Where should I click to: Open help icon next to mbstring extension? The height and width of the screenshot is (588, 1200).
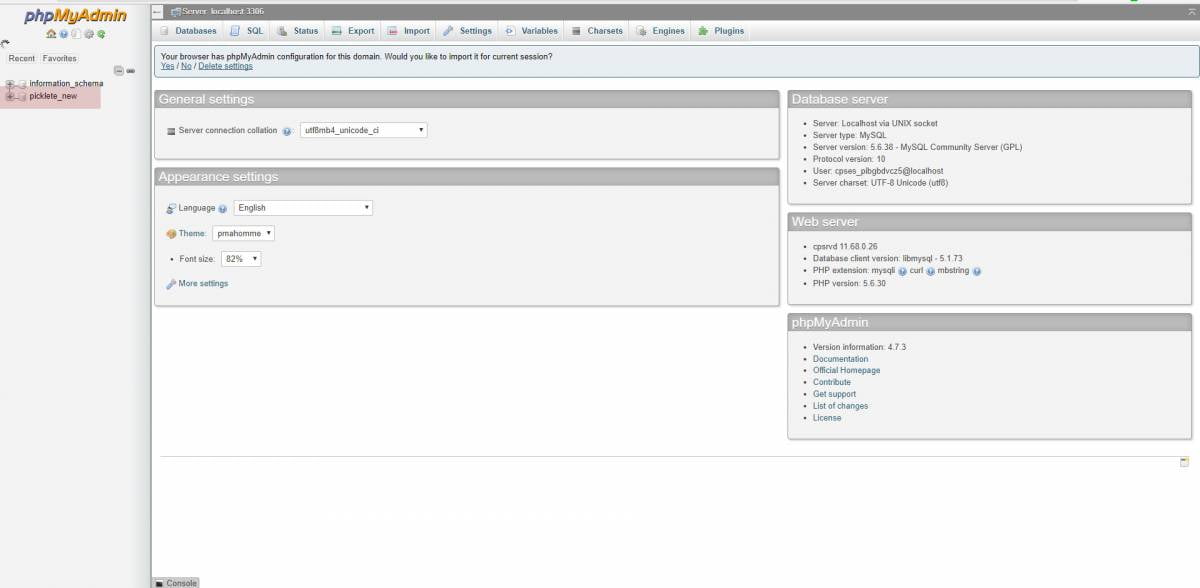click(977, 271)
